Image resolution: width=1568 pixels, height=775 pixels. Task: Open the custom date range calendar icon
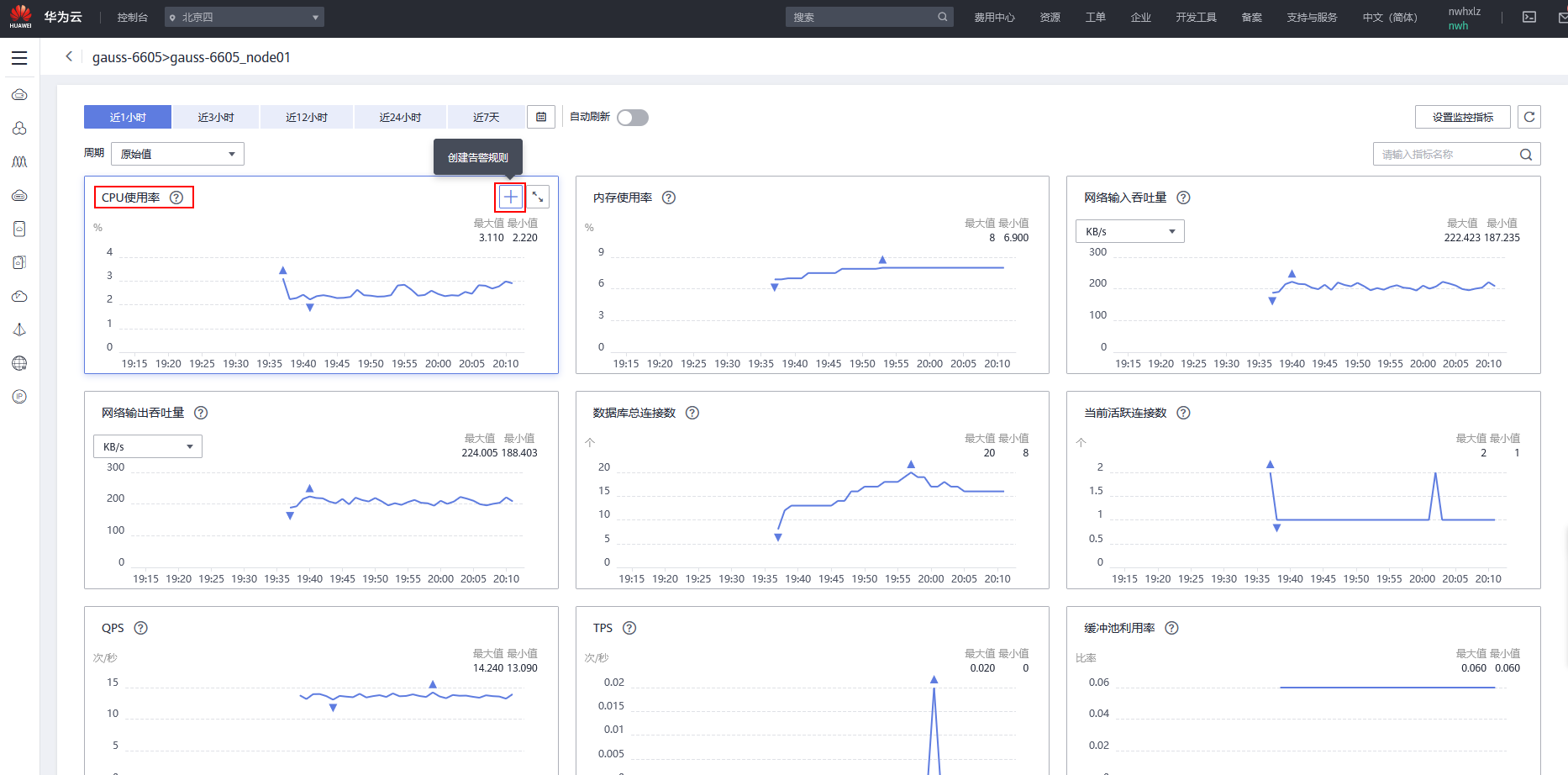click(x=541, y=117)
